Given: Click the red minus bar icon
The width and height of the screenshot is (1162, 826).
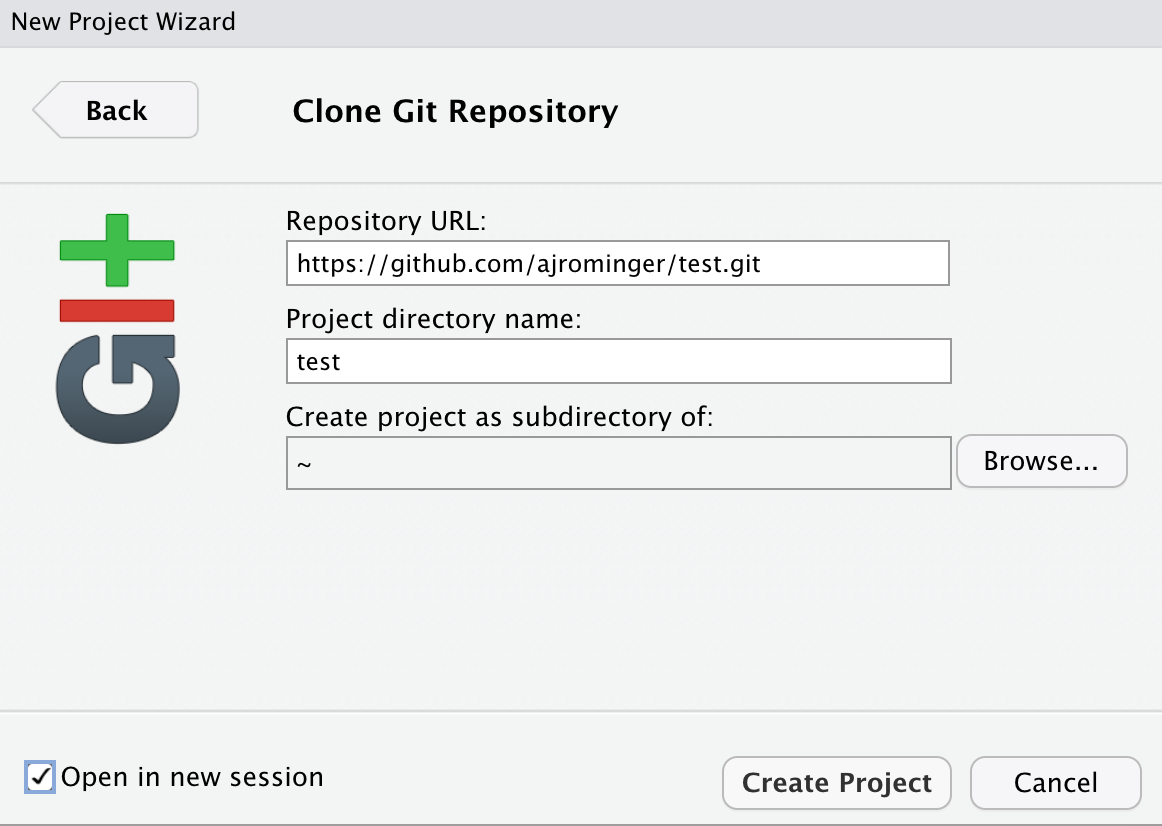Looking at the screenshot, I should tap(117, 311).
